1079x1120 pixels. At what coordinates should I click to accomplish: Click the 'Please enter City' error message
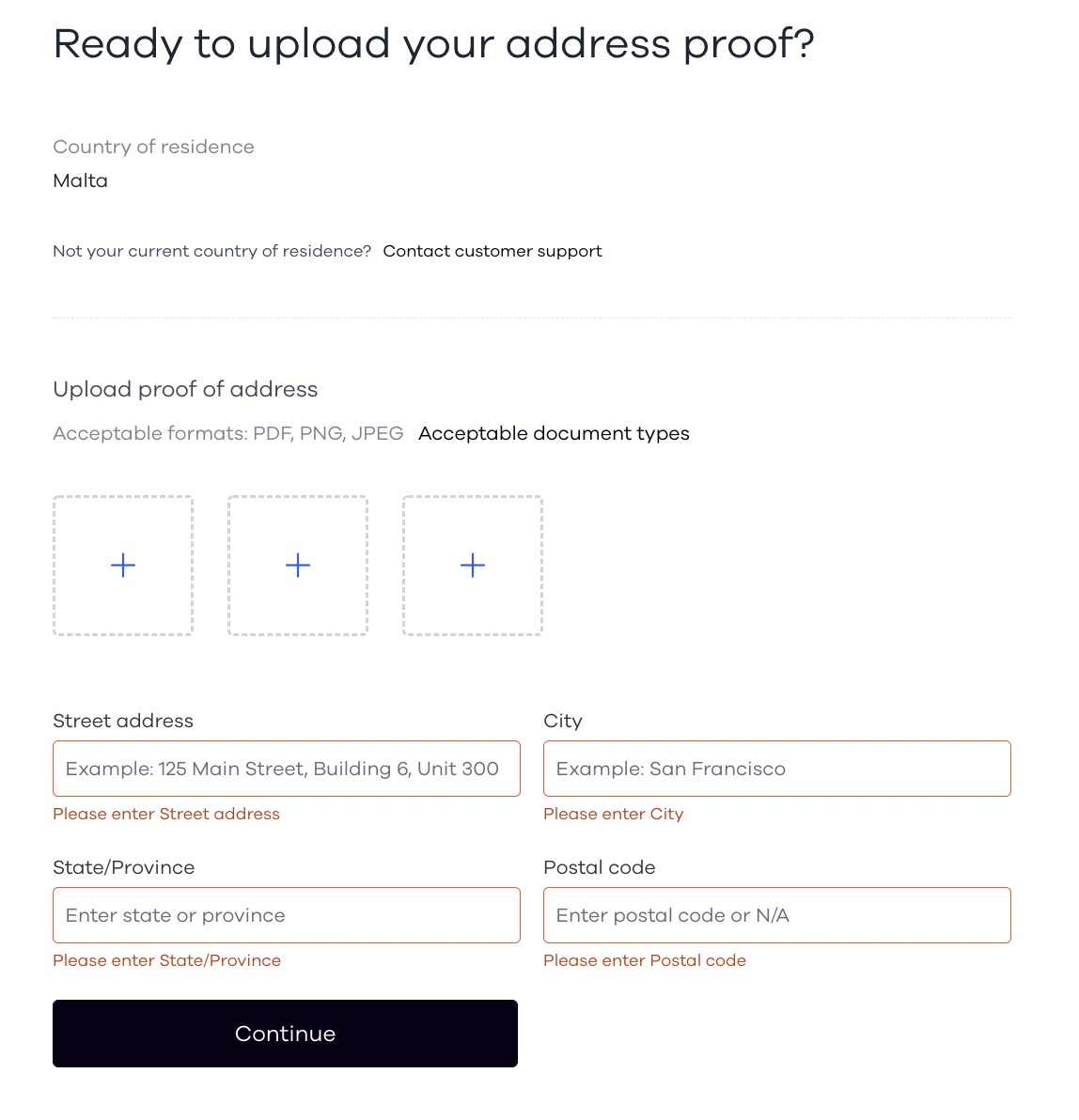point(614,815)
